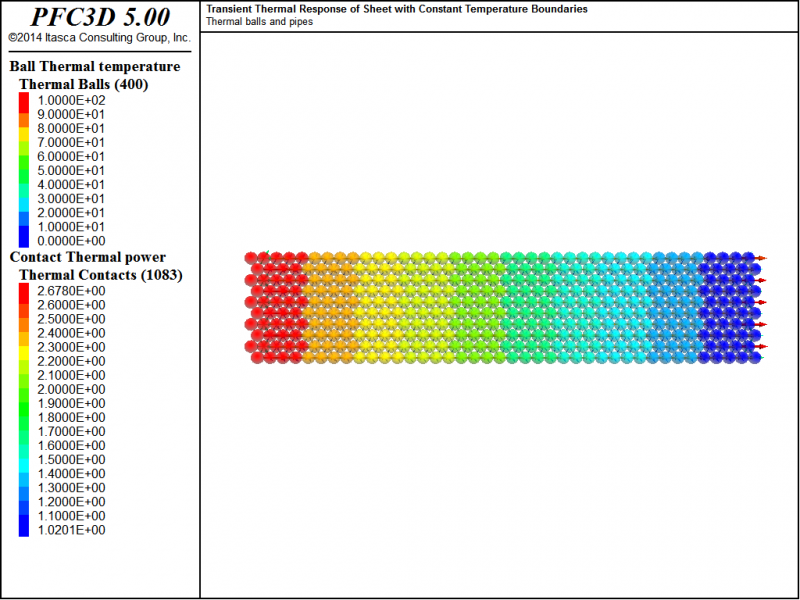The width and height of the screenshot is (800, 600).
Task: Click the 1.8000E+00 power value
Action: pyautogui.click(x=71, y=417)
